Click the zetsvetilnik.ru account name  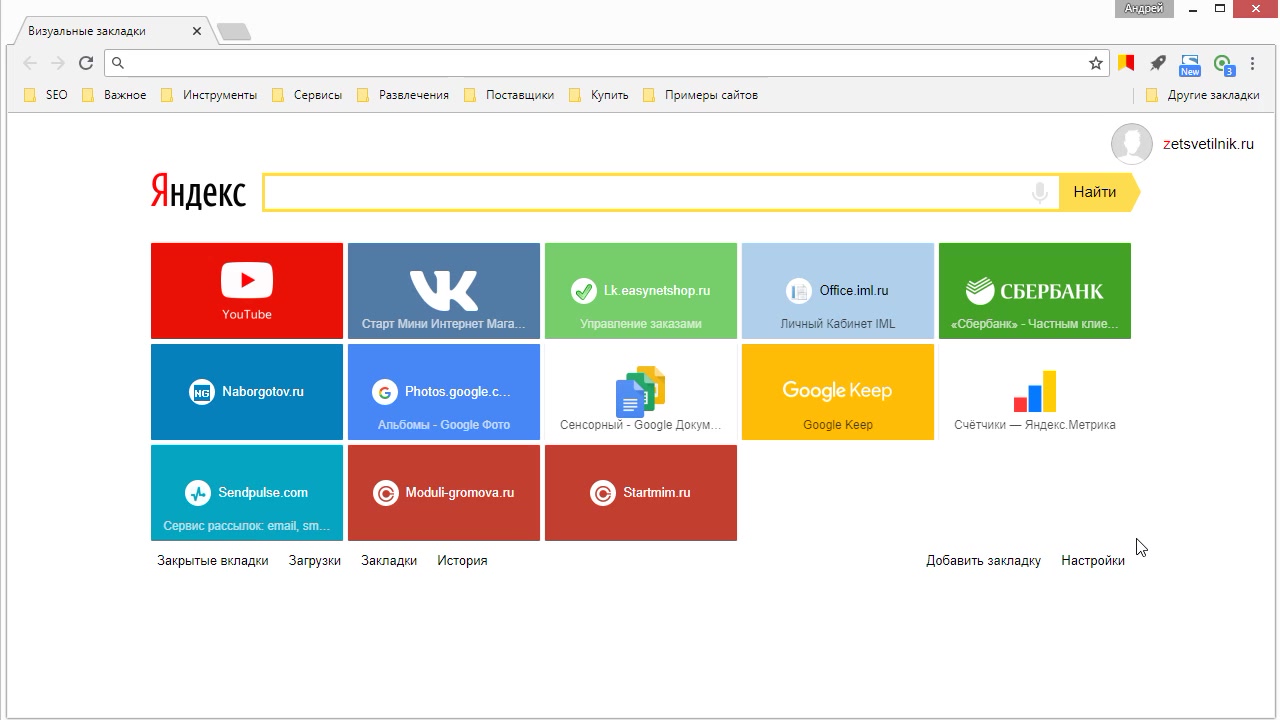(x=1208, y=144)
